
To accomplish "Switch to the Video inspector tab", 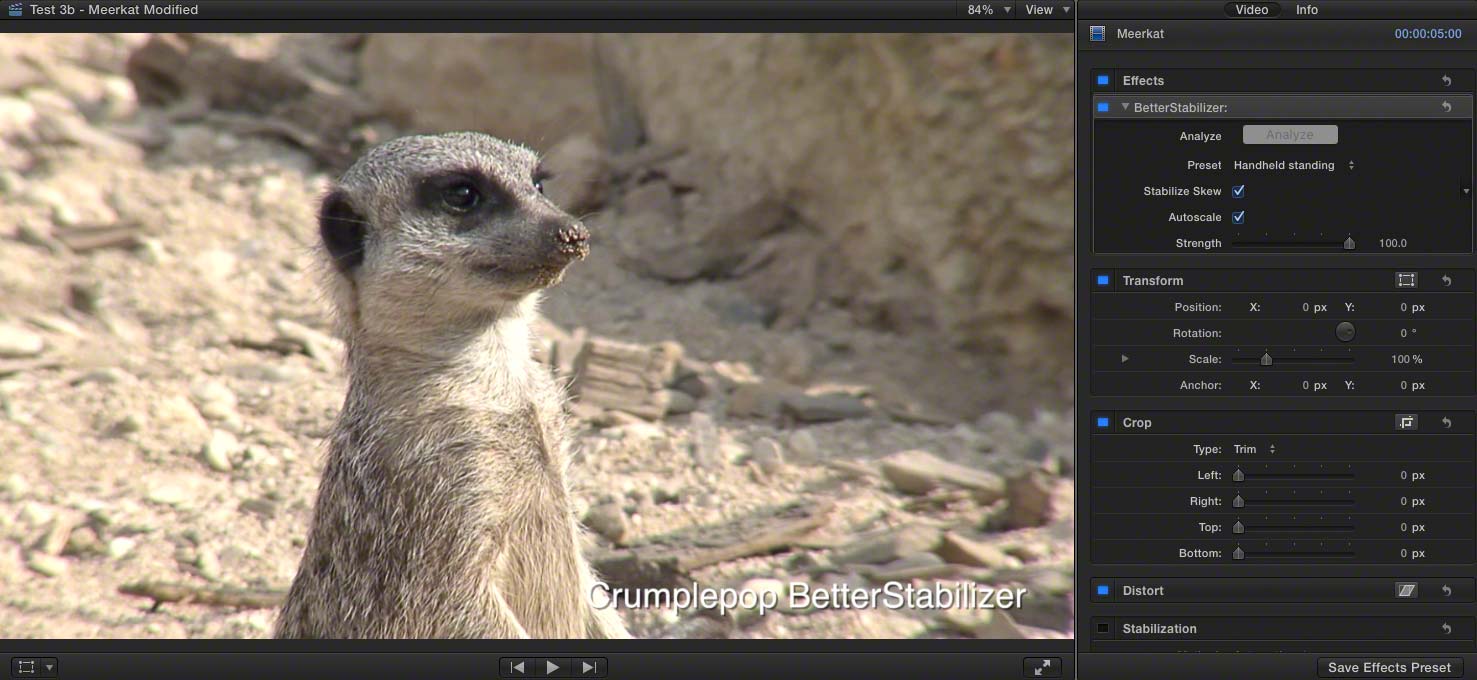I will click(x=1251, y=10).
